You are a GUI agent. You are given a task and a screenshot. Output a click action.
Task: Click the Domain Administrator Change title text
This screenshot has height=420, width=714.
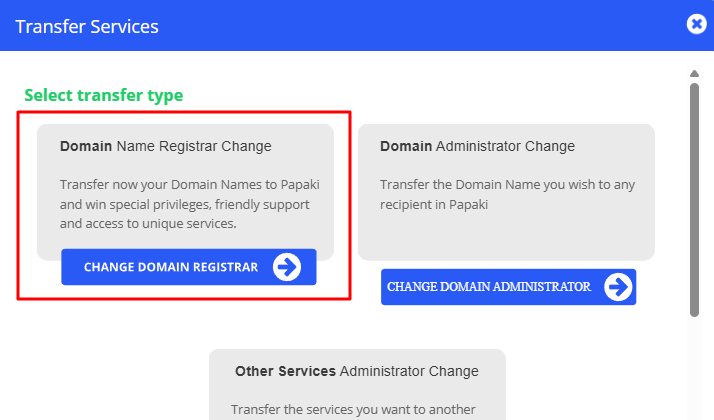click(478, 146)
